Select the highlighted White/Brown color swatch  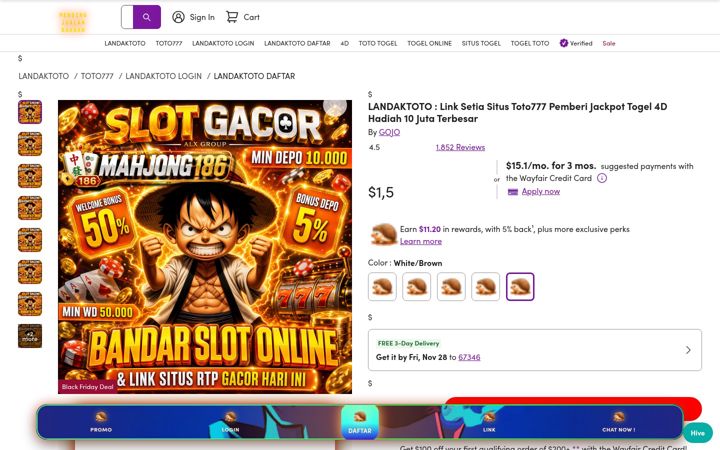coord(520,287)
